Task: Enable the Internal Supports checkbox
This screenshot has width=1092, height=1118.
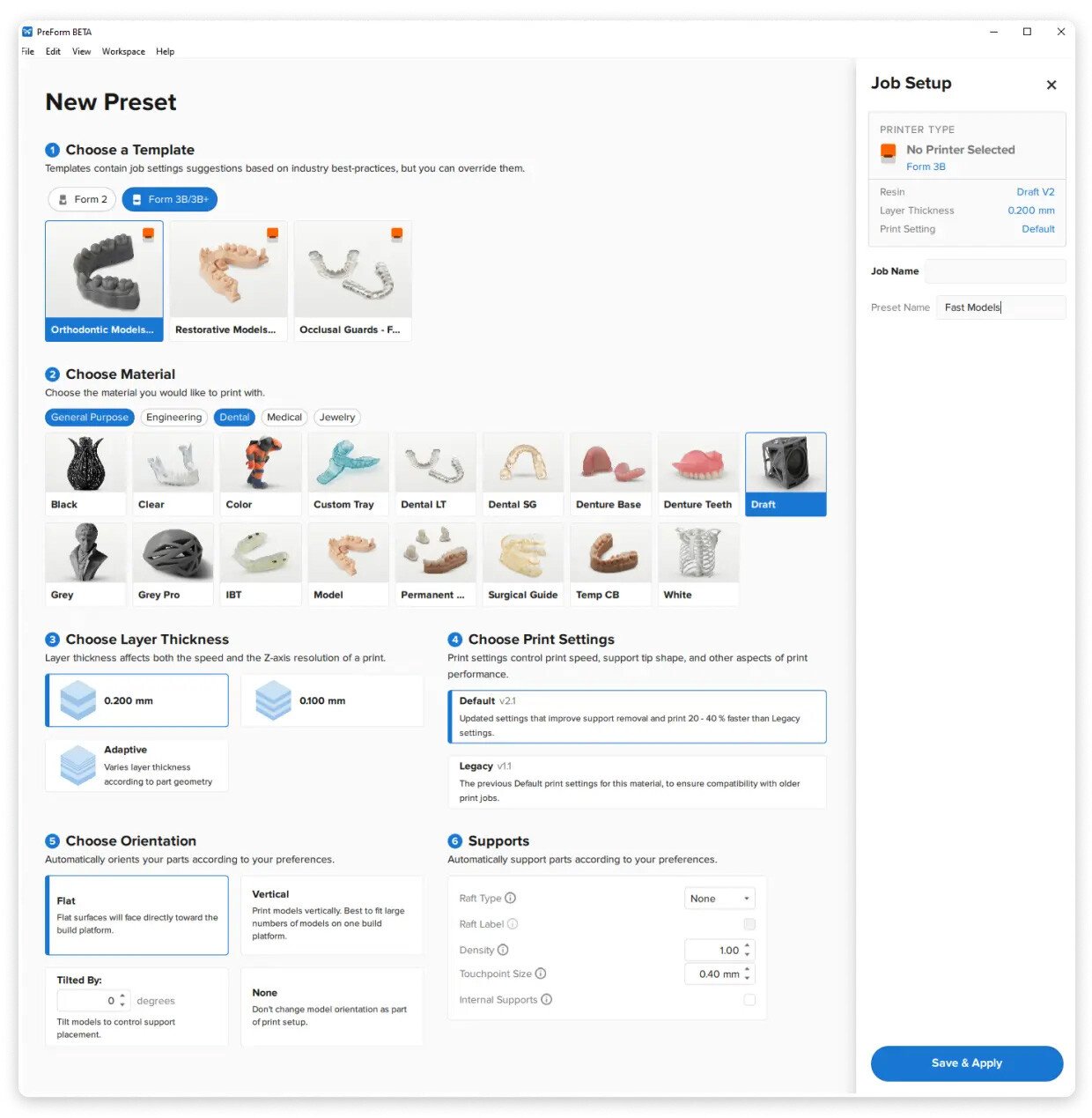Action: pos(749,1000)
